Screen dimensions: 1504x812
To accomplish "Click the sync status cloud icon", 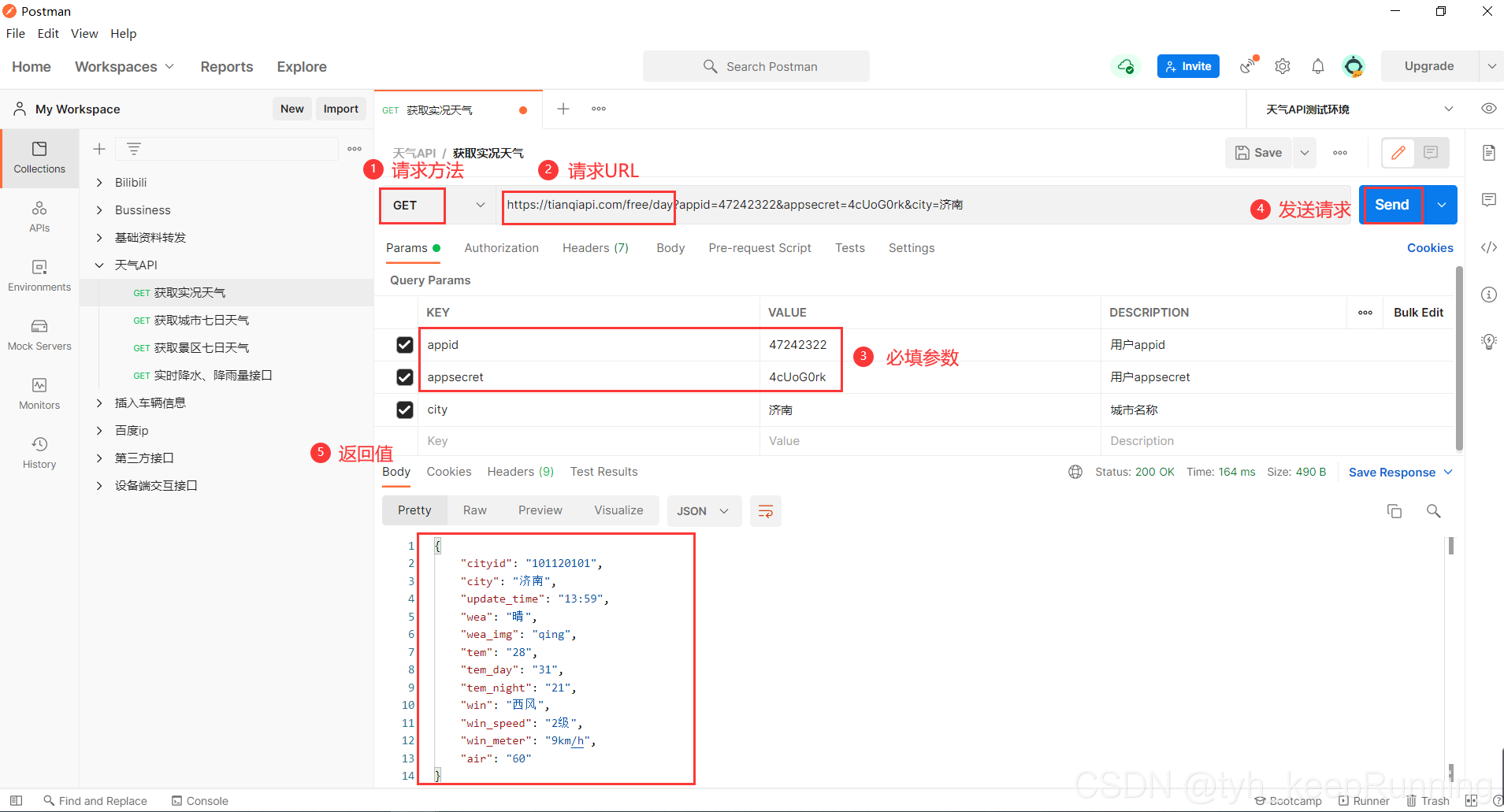I will (x=1126, y=66).
